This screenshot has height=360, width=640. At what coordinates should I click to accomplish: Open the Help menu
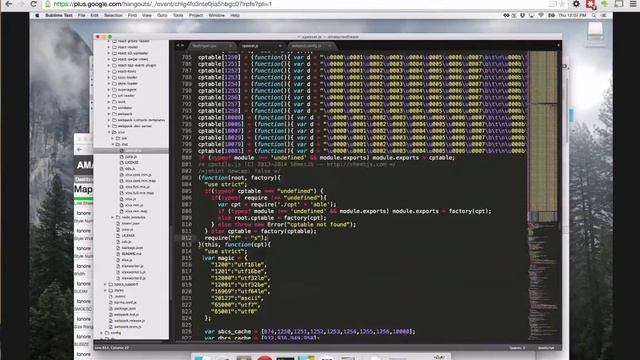[x=235, y=16]
